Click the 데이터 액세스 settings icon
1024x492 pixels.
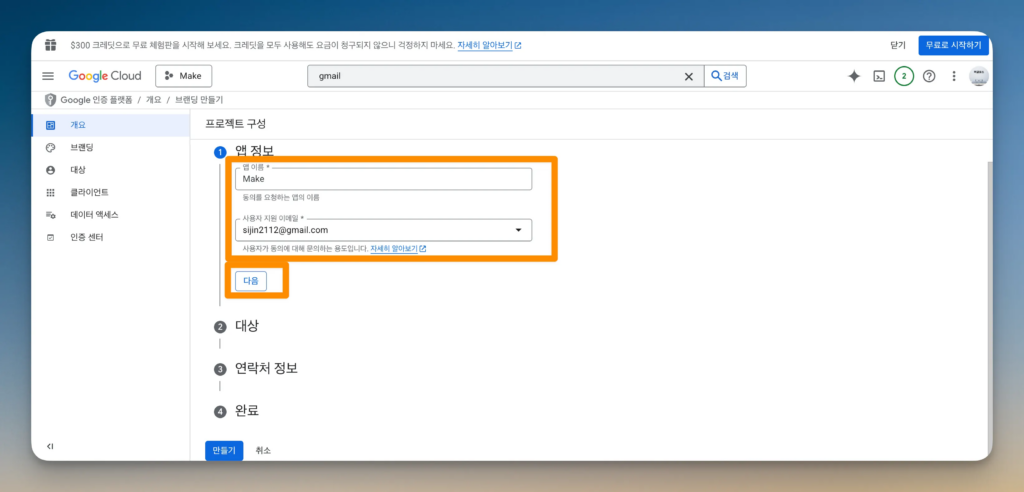[50, 214]
